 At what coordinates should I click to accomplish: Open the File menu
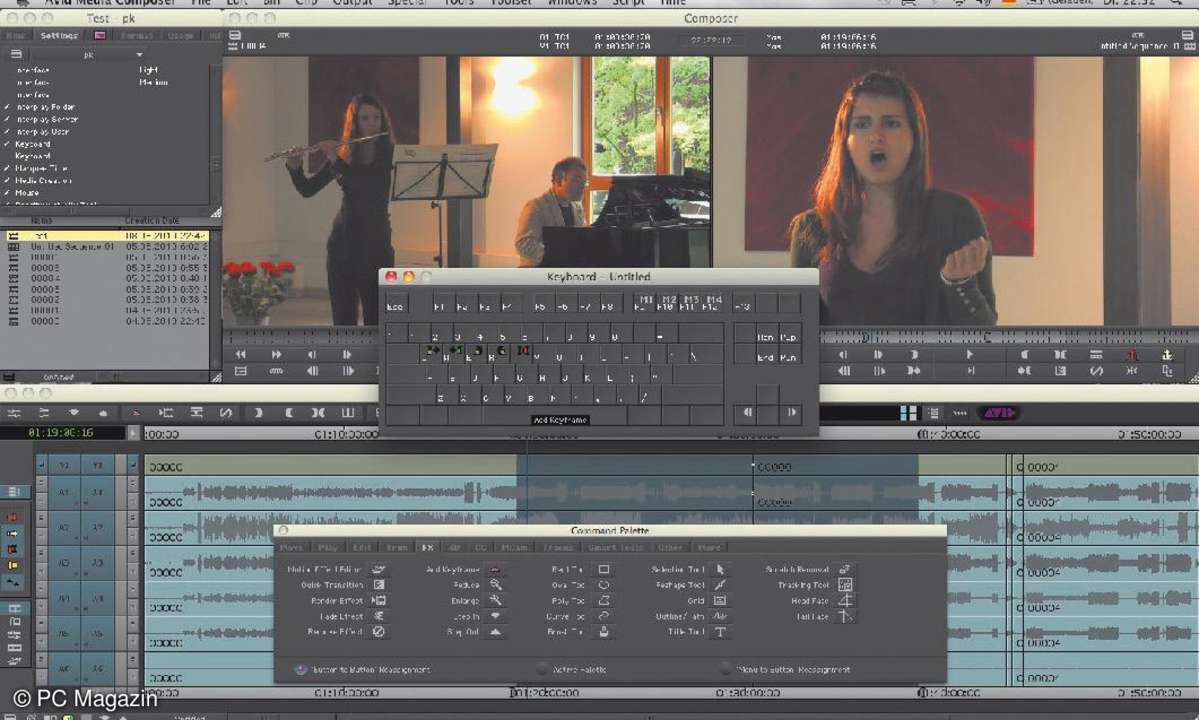tap(201, 3)
